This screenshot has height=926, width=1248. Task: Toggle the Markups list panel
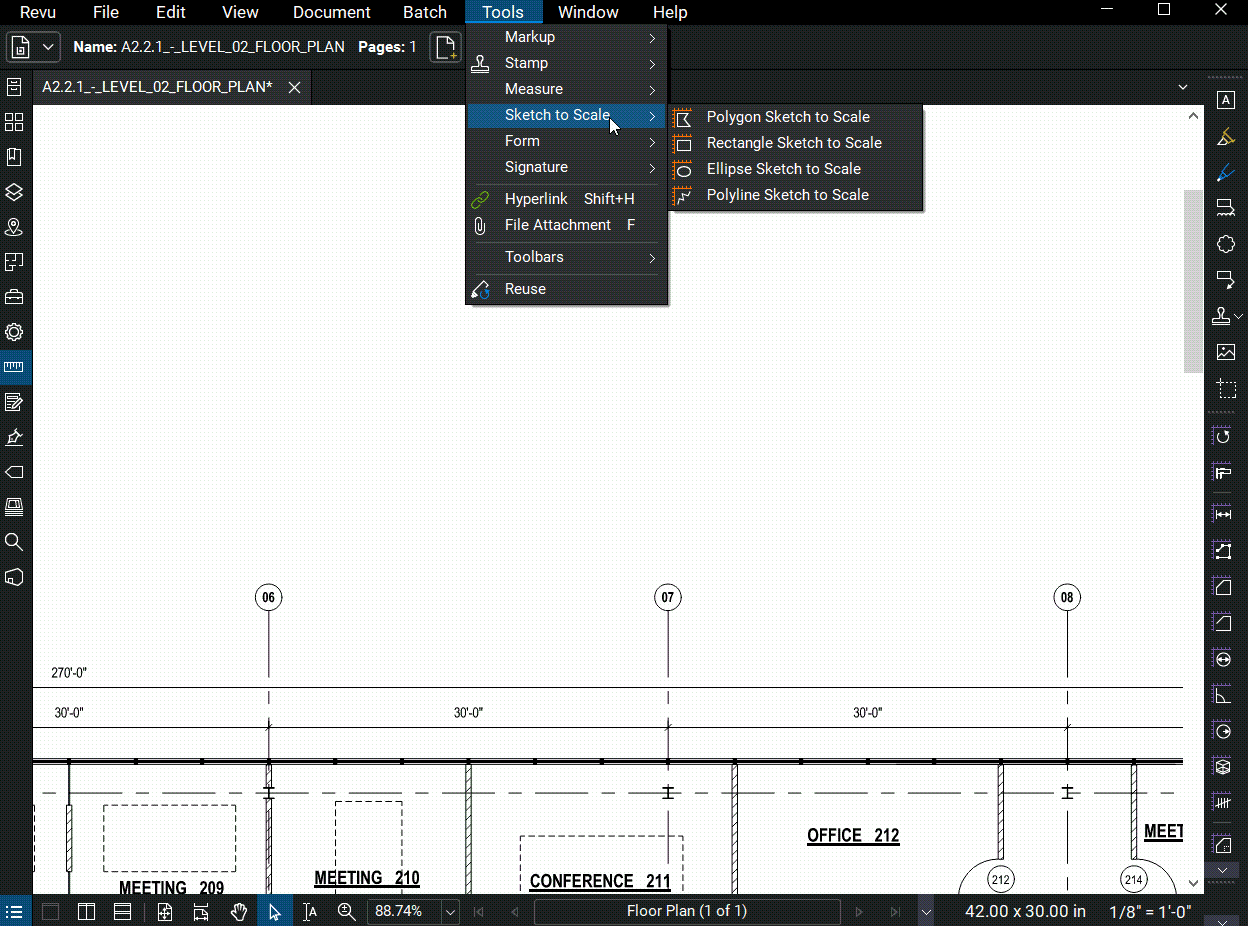14,911
